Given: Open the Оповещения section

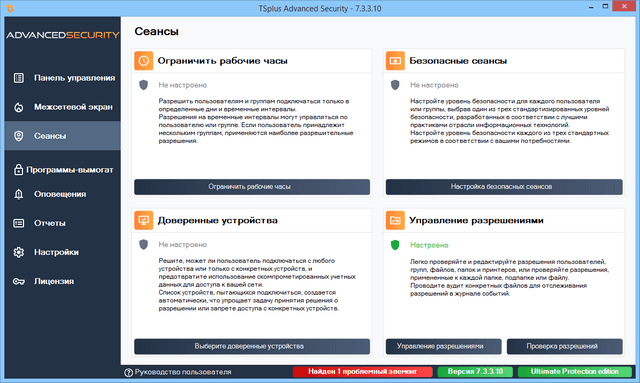Looking at the screenshot, I should 62,194.
